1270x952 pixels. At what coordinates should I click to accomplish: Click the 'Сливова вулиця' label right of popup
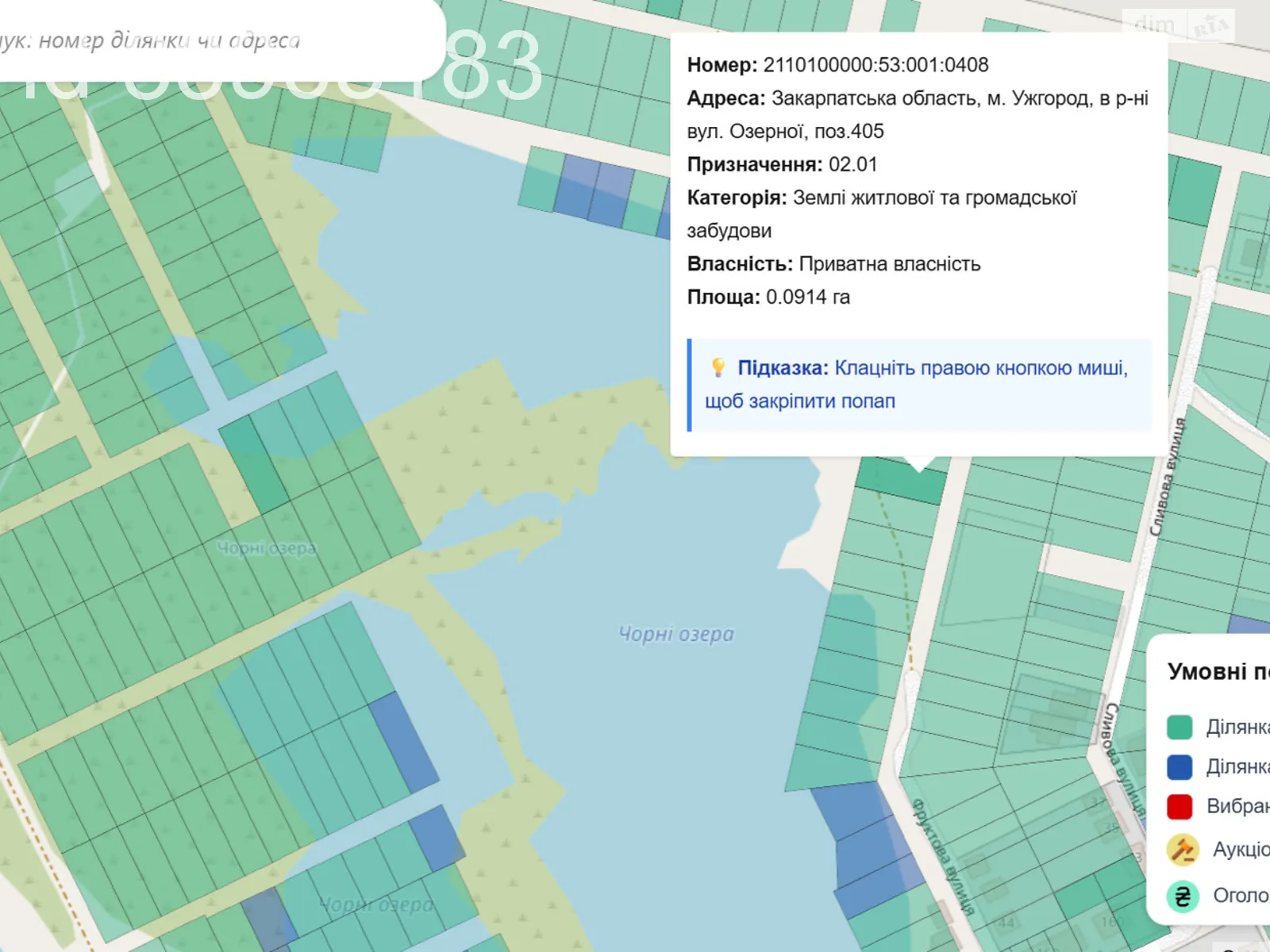1168,476
